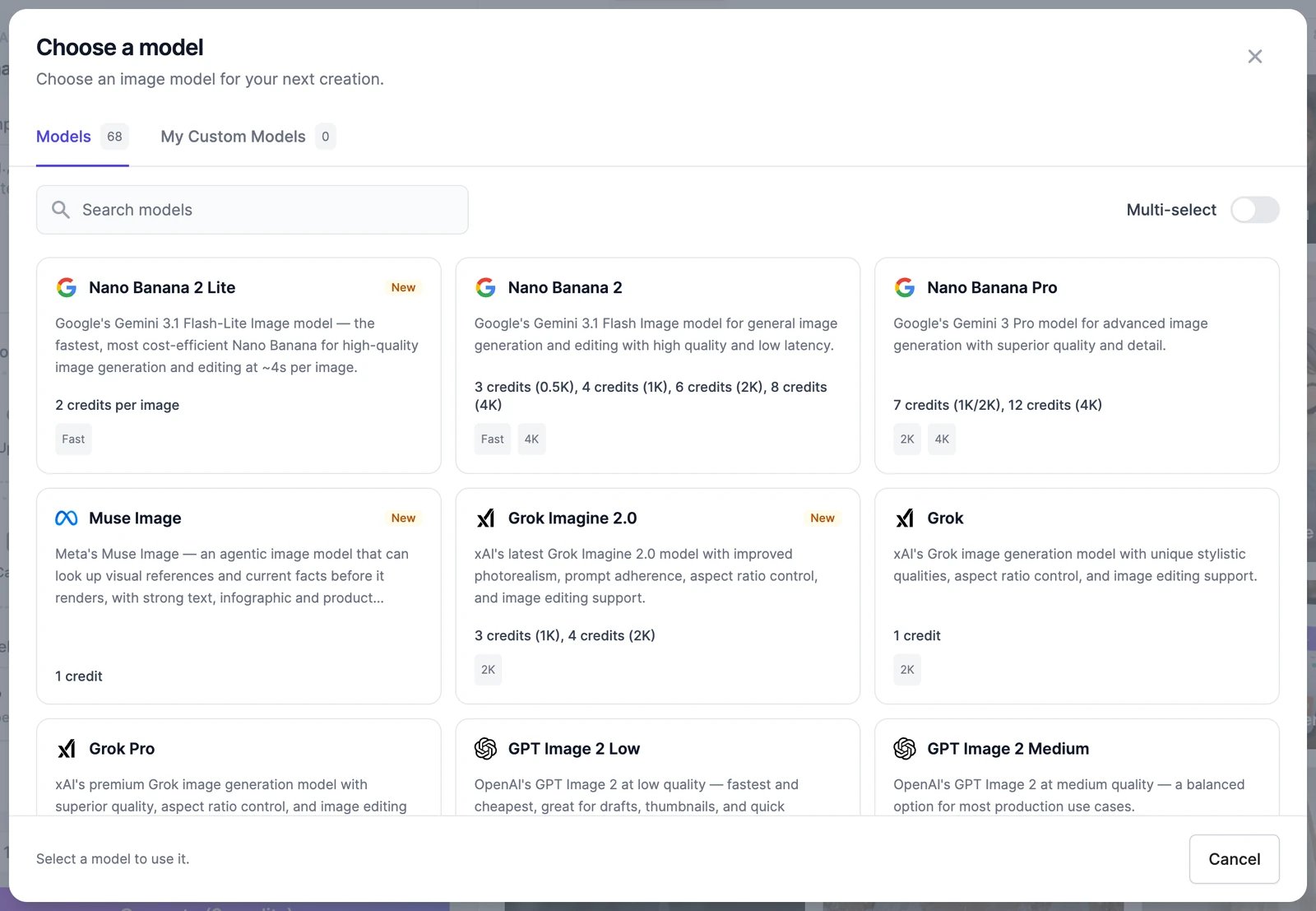Image resolution: width=1316 pixels, height=911 pixels.
Task: Focus the Search models field
Action: point(253,210)
